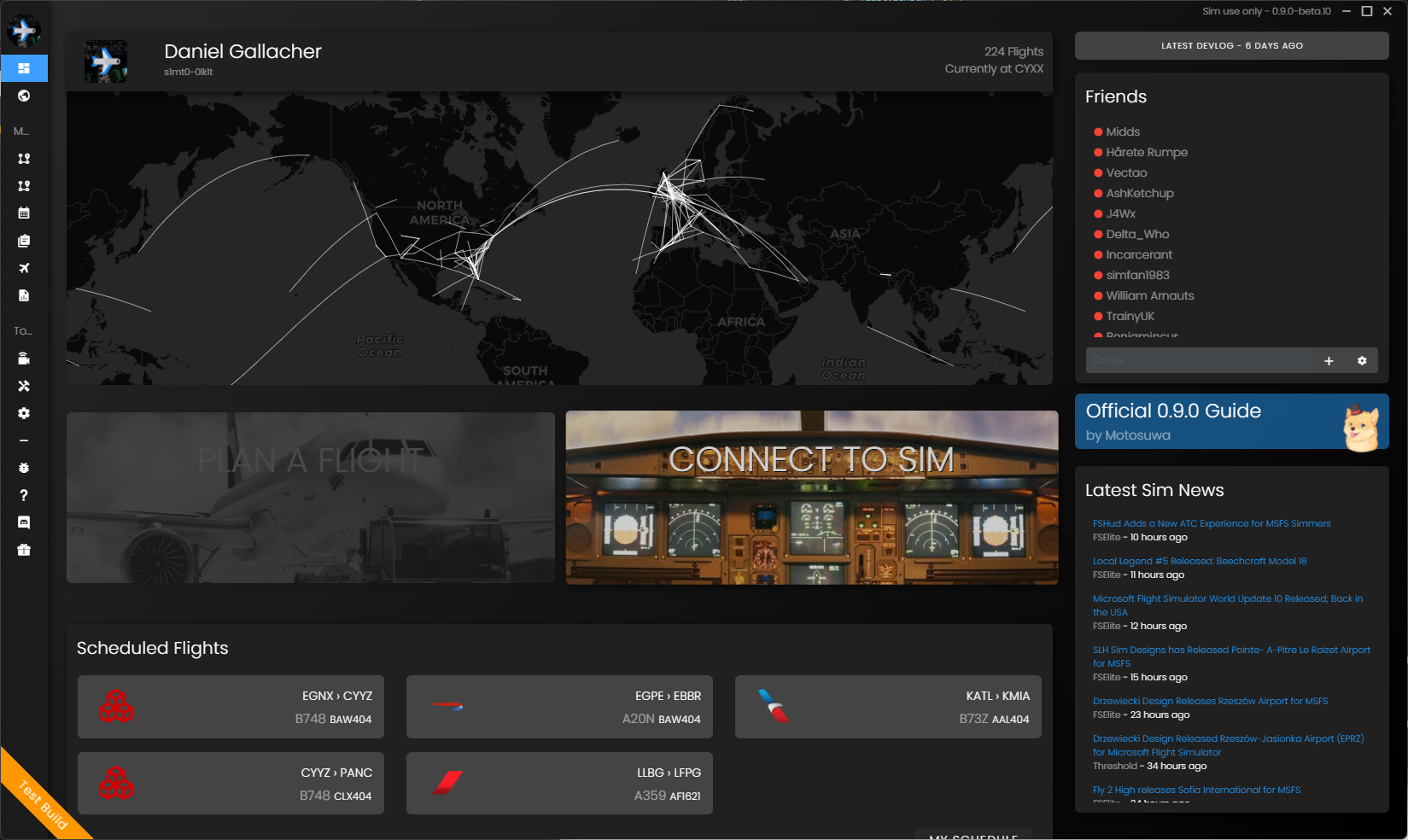The height and width of the screenshot is (840, 1408).
Task: Select the EGNX to CYYZ scheduled flight
Action: 231,707
